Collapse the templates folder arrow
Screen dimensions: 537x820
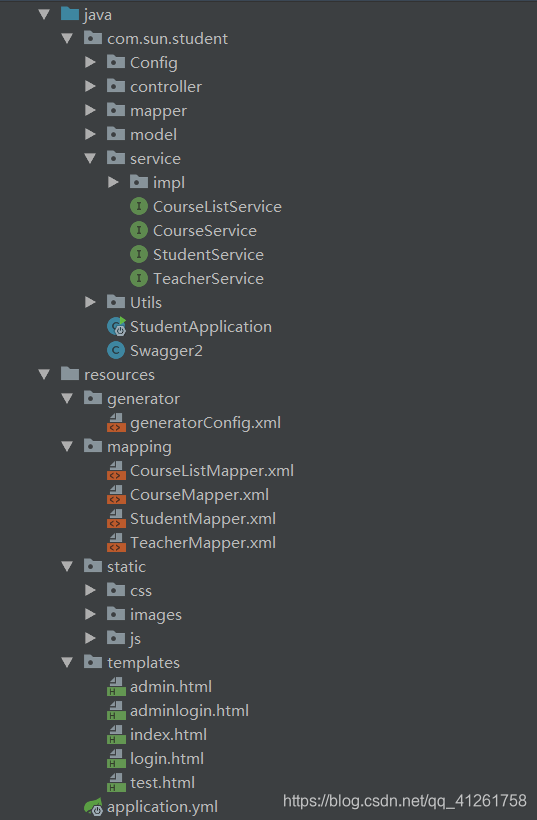(x=67, y=663)
